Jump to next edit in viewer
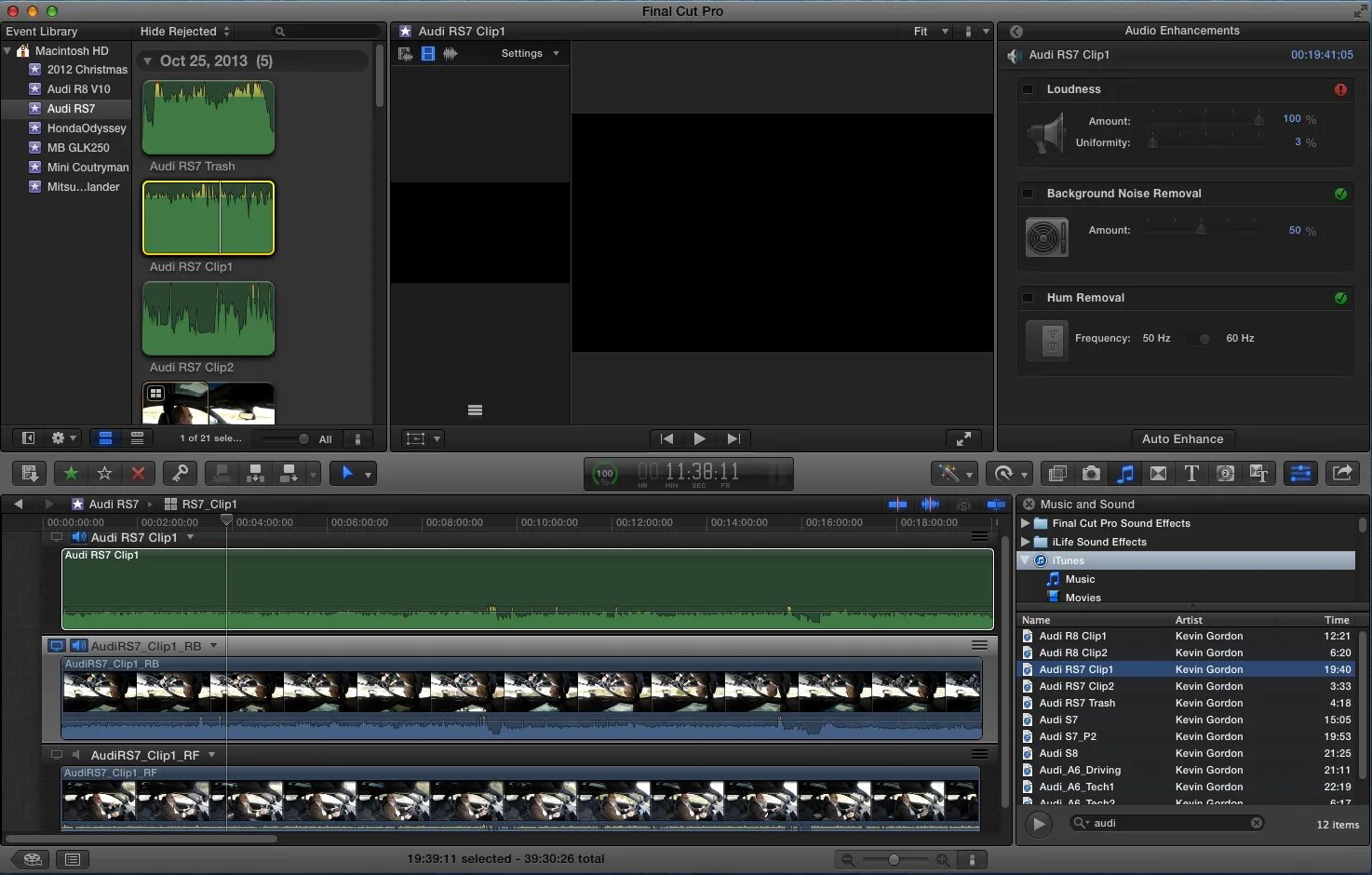Image resolution: width=1372 pixels, height=875 pixels. click(x=733, y=438)
